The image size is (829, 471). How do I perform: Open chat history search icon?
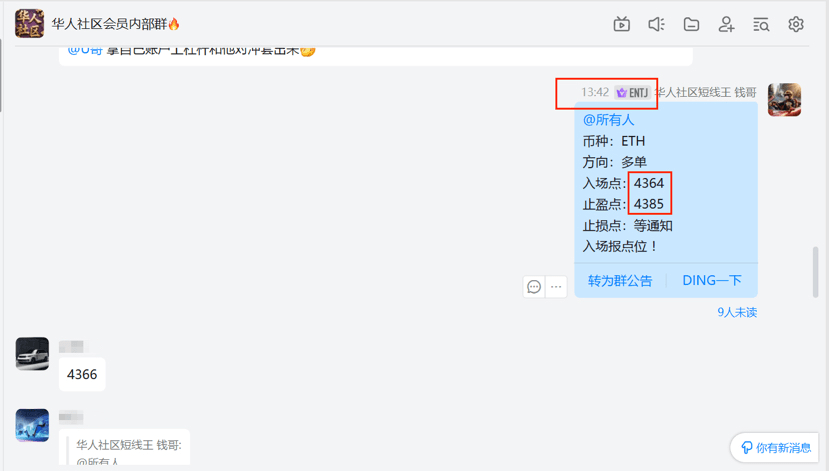pyautogui.click(x=761, y=24)
